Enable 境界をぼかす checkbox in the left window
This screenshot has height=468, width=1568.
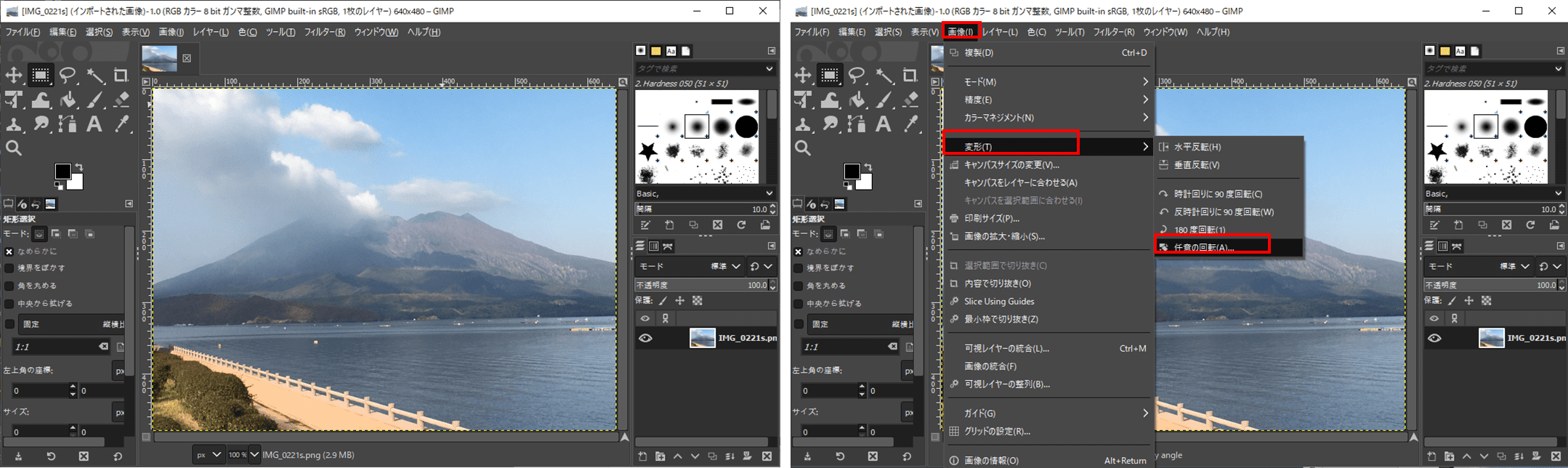tap(9, 268)
